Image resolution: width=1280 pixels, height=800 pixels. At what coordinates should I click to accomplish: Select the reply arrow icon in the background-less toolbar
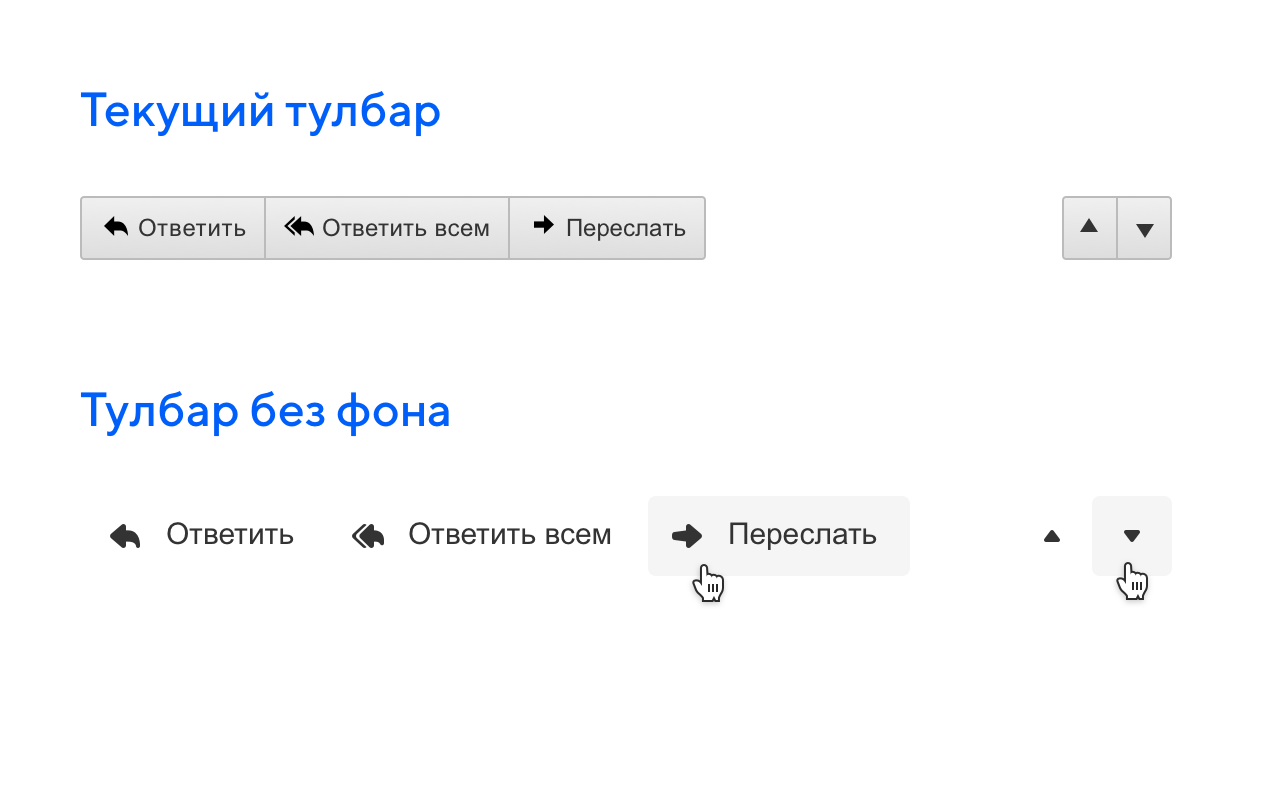(x=123, y=535)
